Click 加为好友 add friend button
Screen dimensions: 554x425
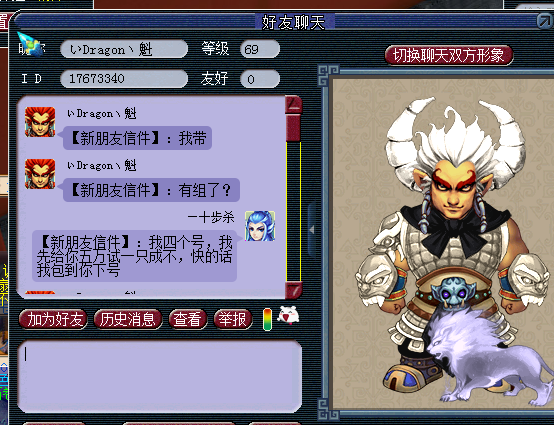[x=53, y=319]
